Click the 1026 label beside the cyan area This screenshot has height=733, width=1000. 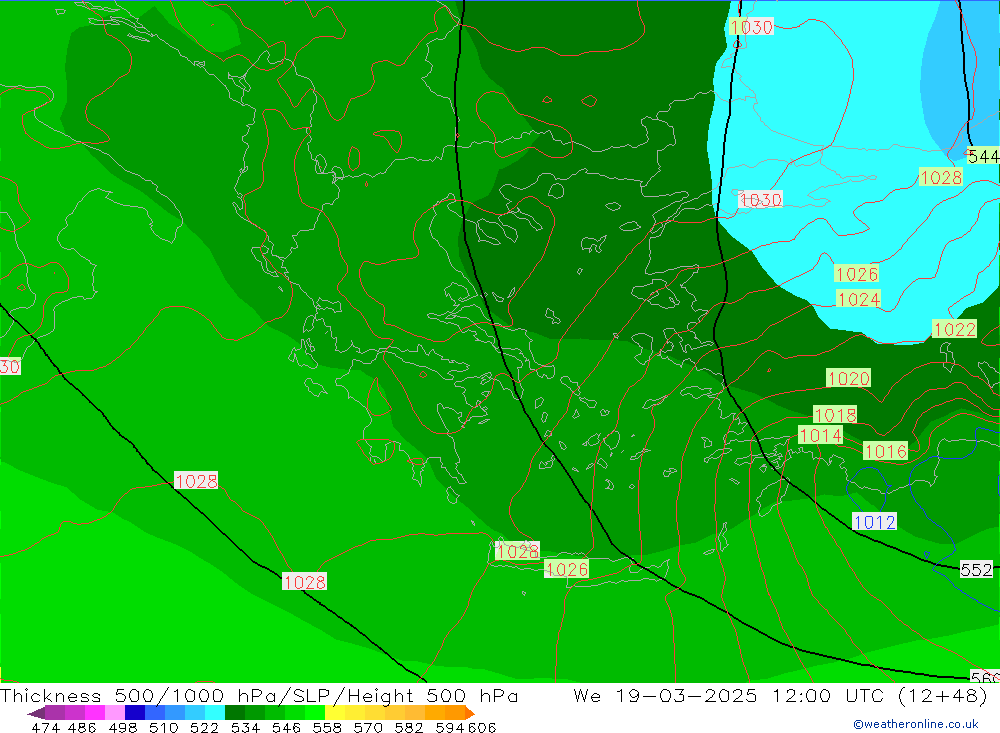[x=857, y=274]
